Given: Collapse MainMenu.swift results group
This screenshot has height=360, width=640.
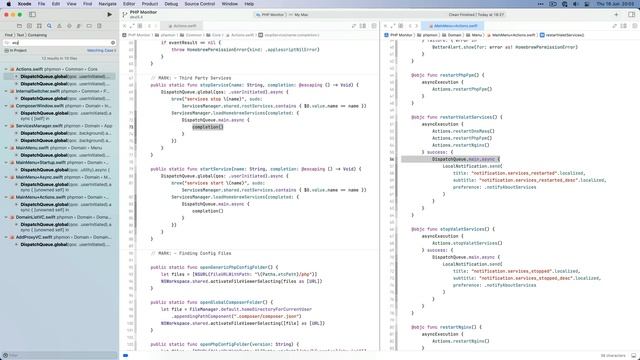Looking at the screenshot, I should (x=6, y=148).
